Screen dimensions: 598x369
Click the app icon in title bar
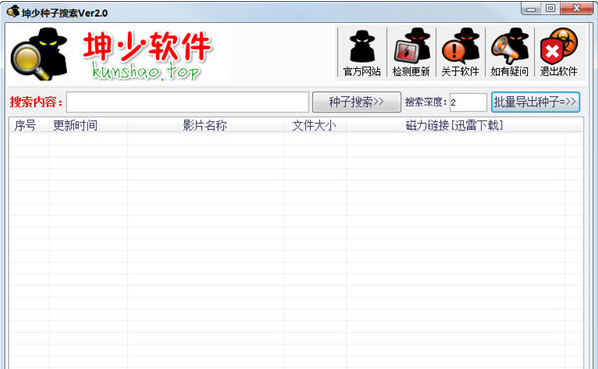tap(13, 11)
